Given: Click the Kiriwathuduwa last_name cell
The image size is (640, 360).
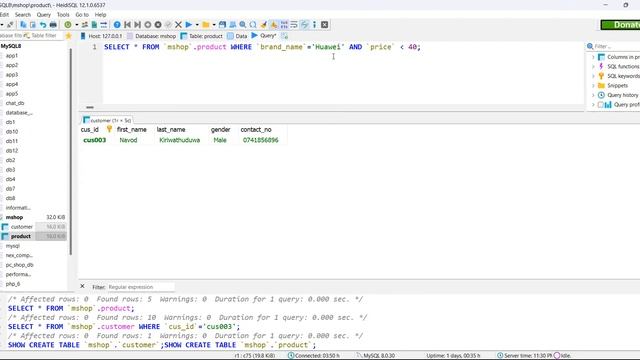Looking at the screenshot, I should (180, 140).
